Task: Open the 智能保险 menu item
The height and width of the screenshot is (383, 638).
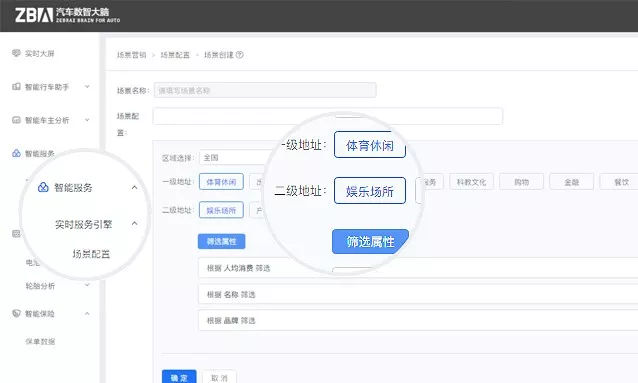Action: 39,314
